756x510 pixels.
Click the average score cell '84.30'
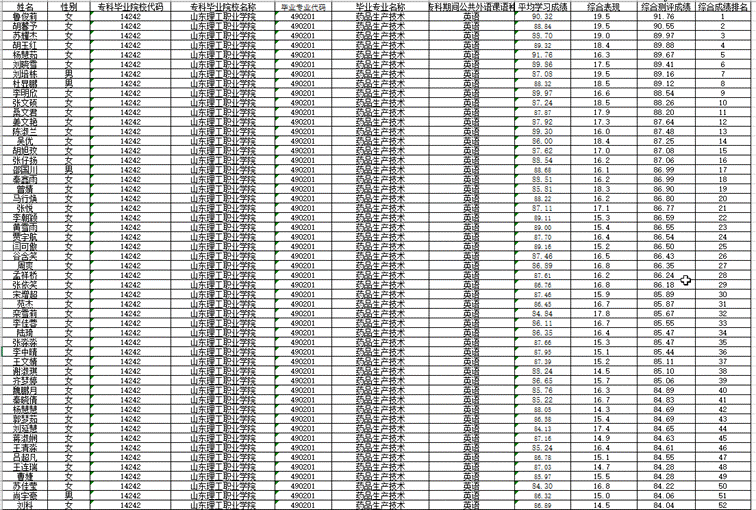click(x=542, y=486)
